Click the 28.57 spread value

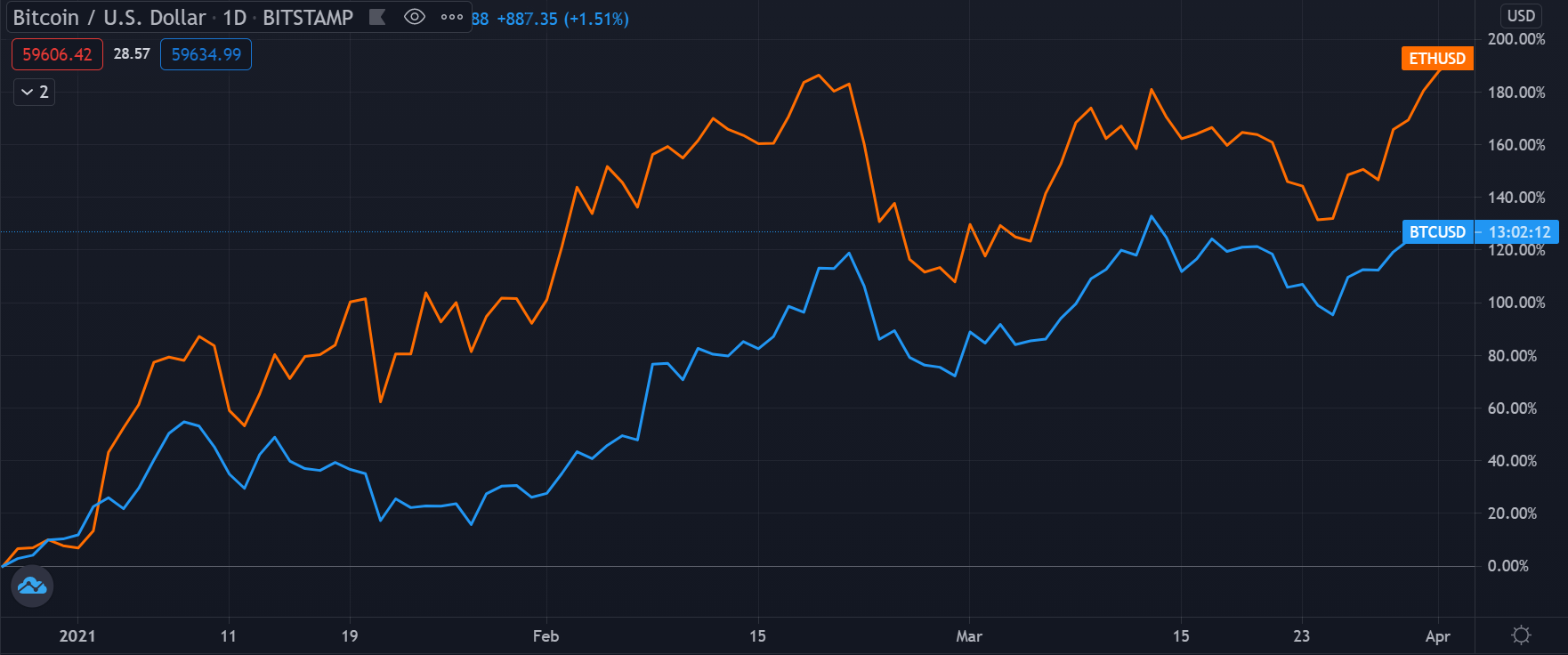[x=132, y=54]
